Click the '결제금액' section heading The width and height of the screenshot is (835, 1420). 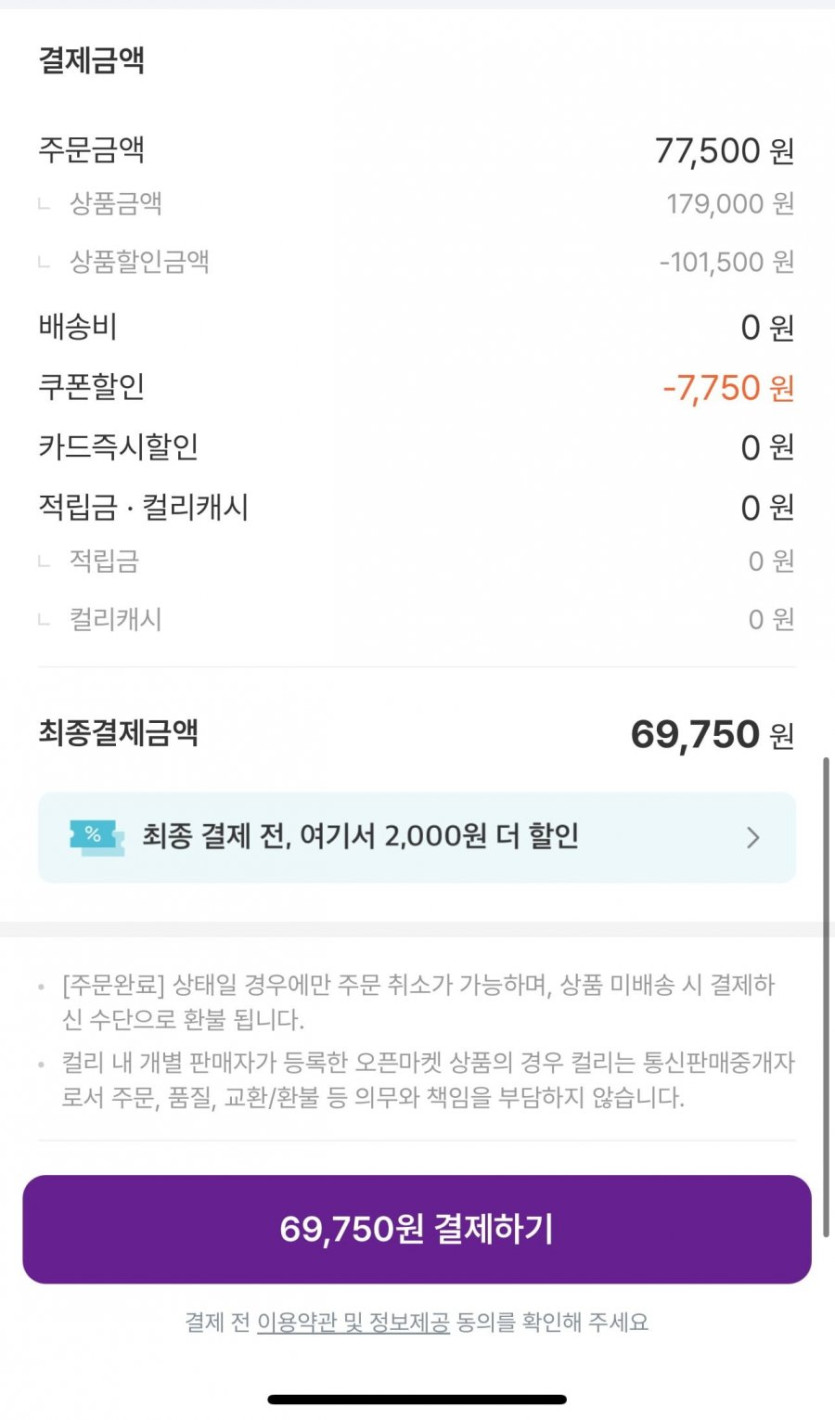pos(91,60)
